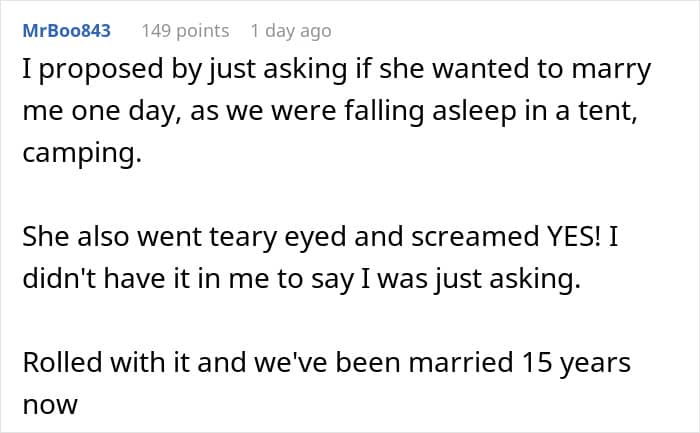This screenshot has height=433, width=700.
Task: Click the word 'Rolled' starting the last paragraph
Action: click(62, 362)
